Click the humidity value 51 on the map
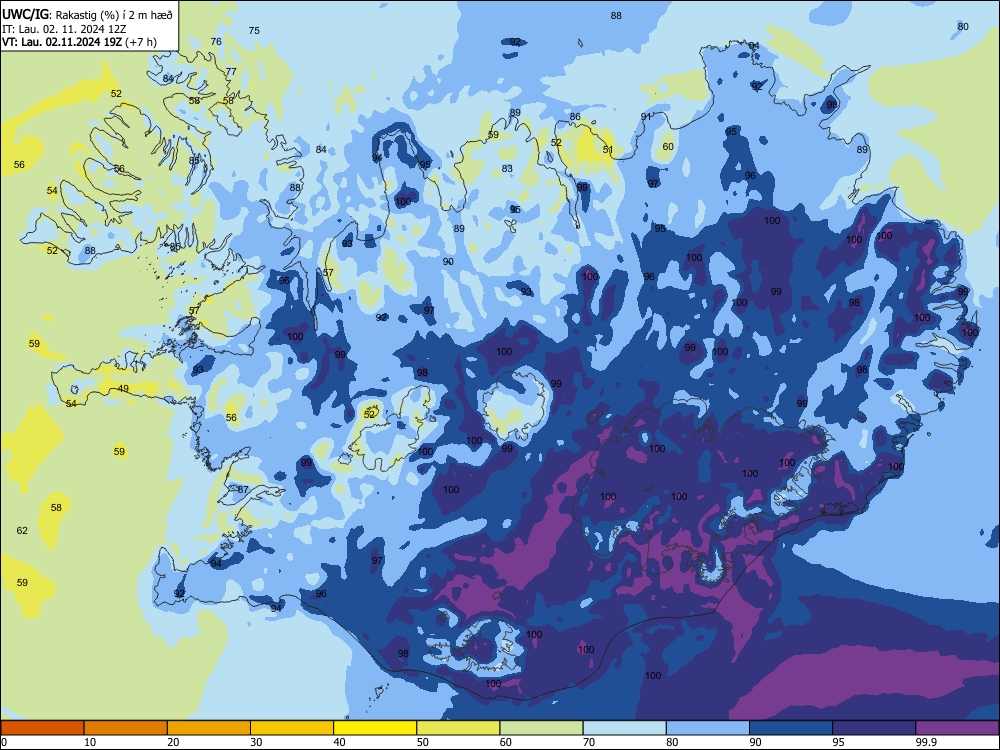This screenshot has height=750, width=1000. 608,151
